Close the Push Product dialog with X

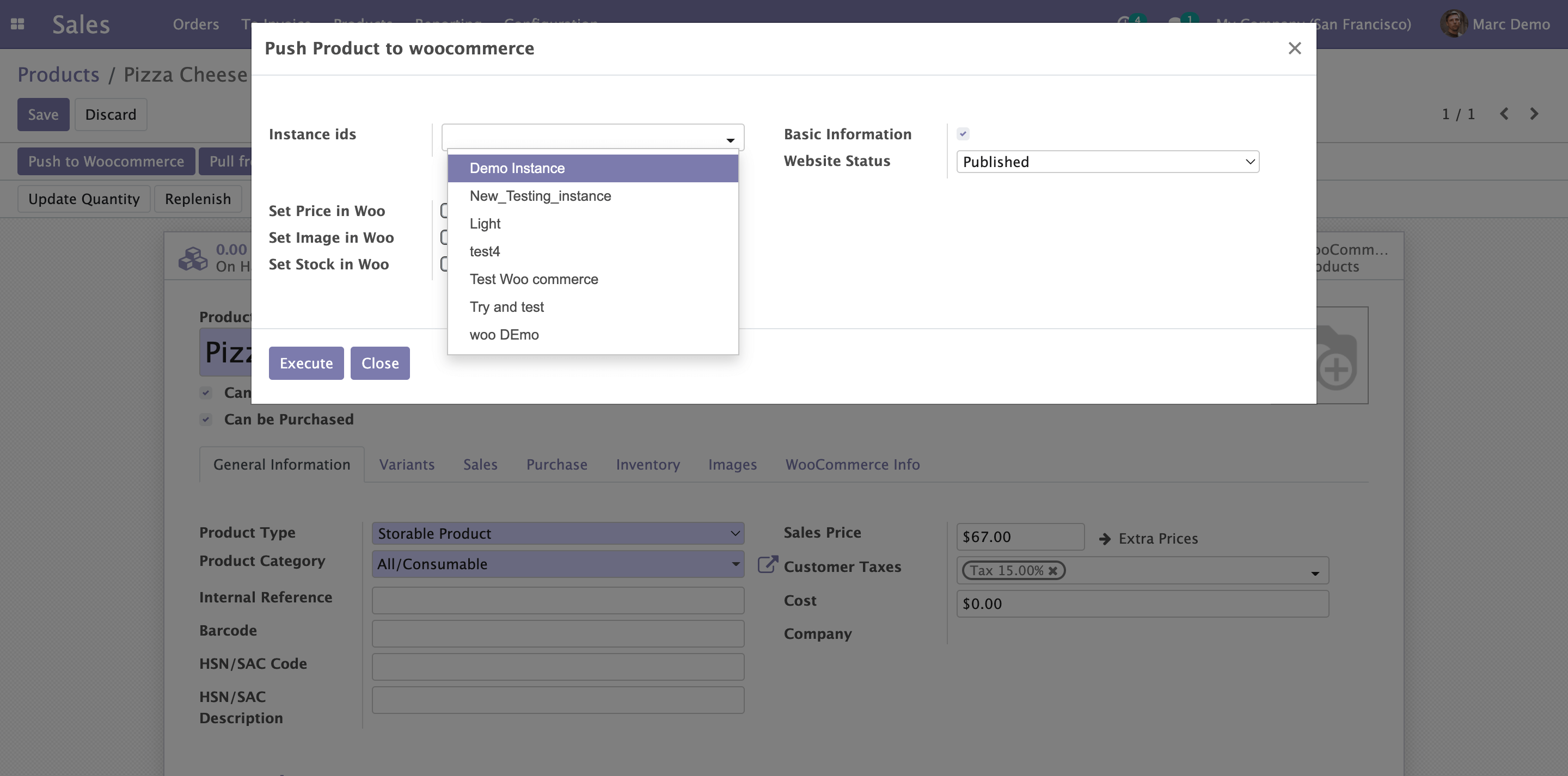coord(1294,48)
